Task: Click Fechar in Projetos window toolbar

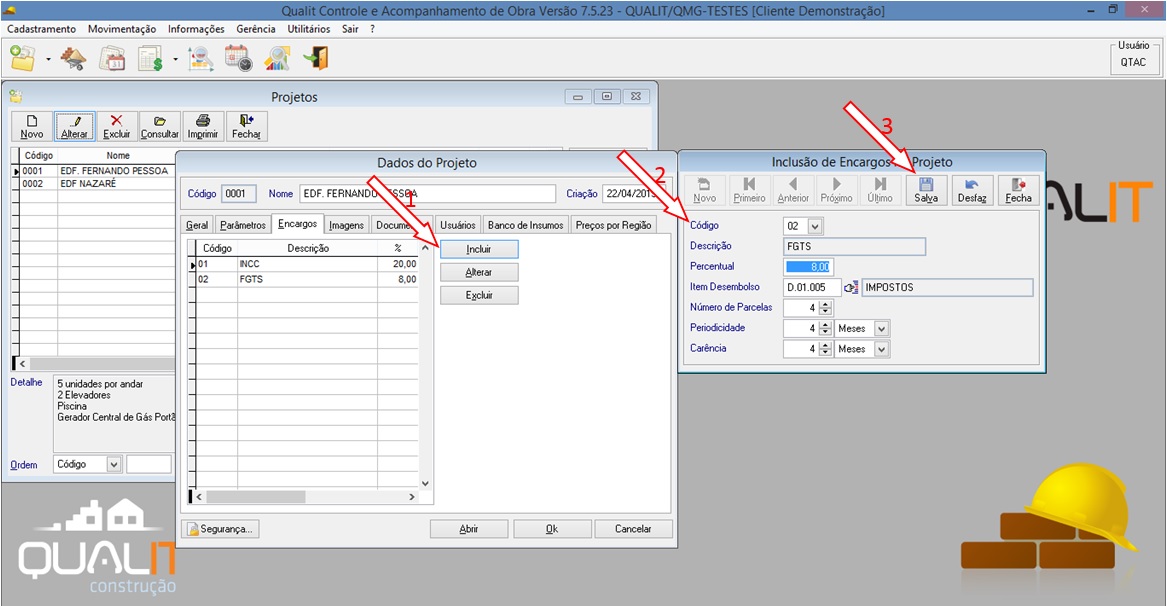Action: [x=246, y=127]
